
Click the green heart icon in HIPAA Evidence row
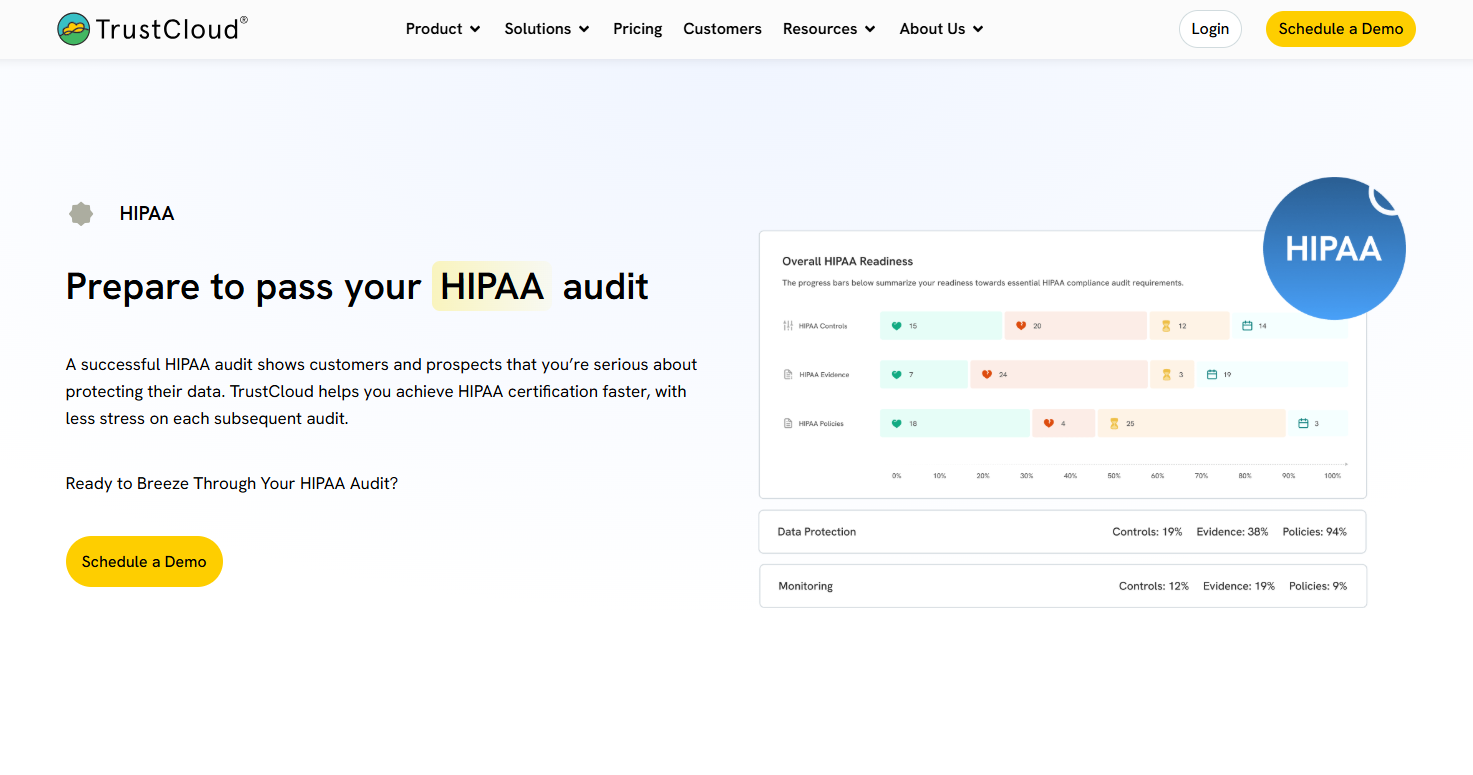pyautogui.click(x=897, y=375)
